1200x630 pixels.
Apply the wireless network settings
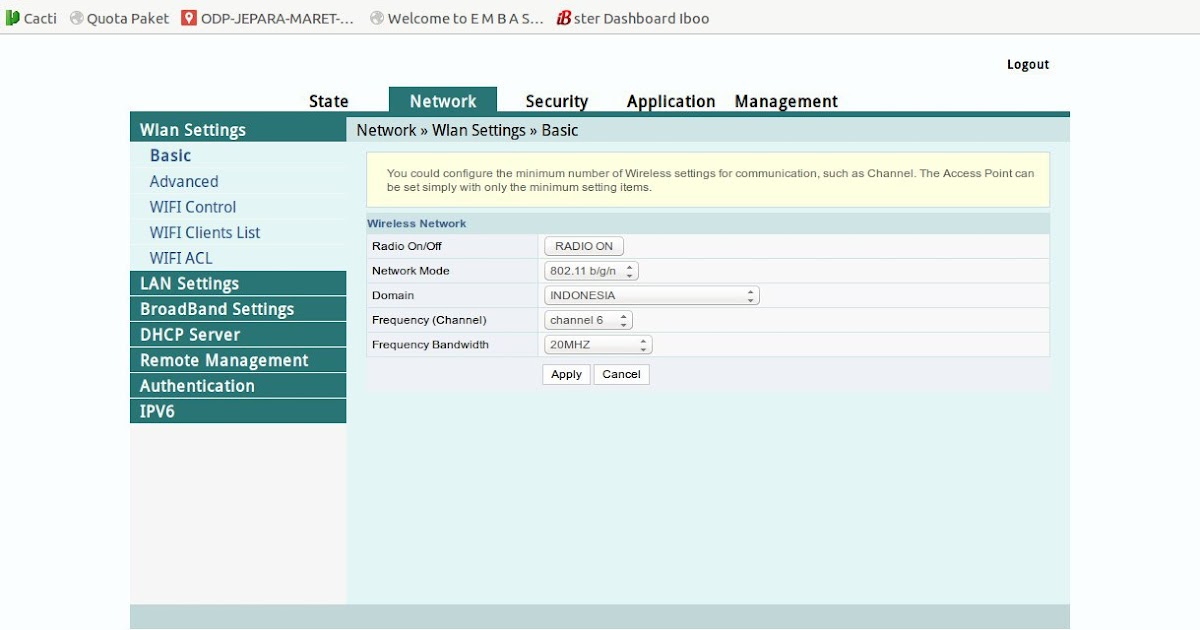click(x=565, y=374)
